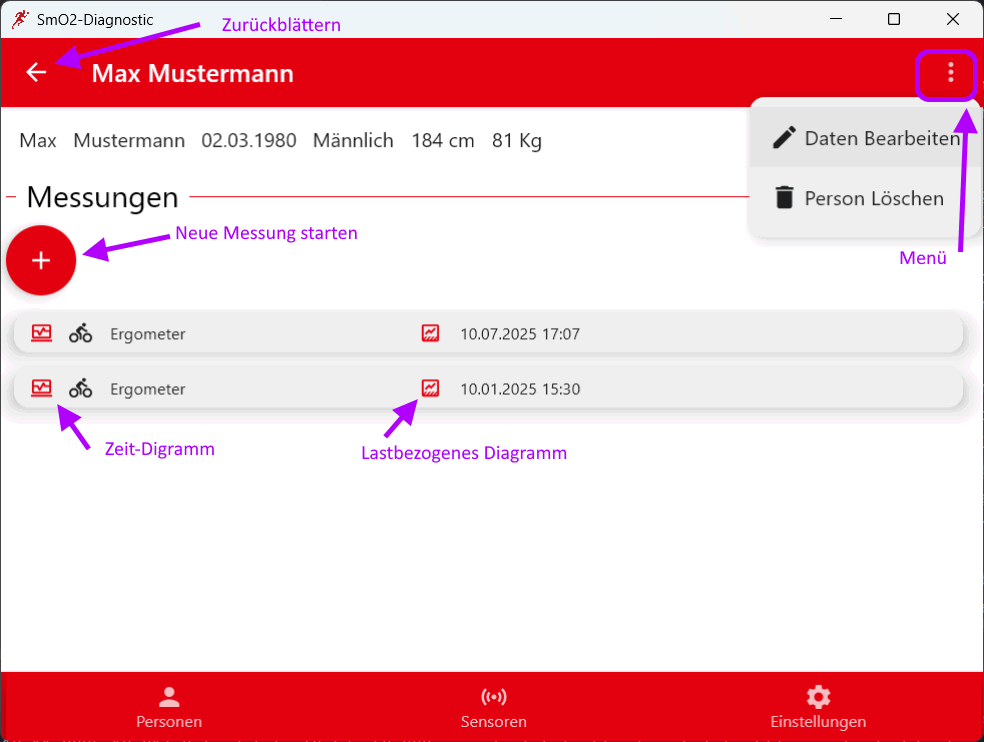The width and height of the screenshot is (984, 742).
Task: Select the 10.07.2025 17:07 measurement entry
Action: (600, 332)
